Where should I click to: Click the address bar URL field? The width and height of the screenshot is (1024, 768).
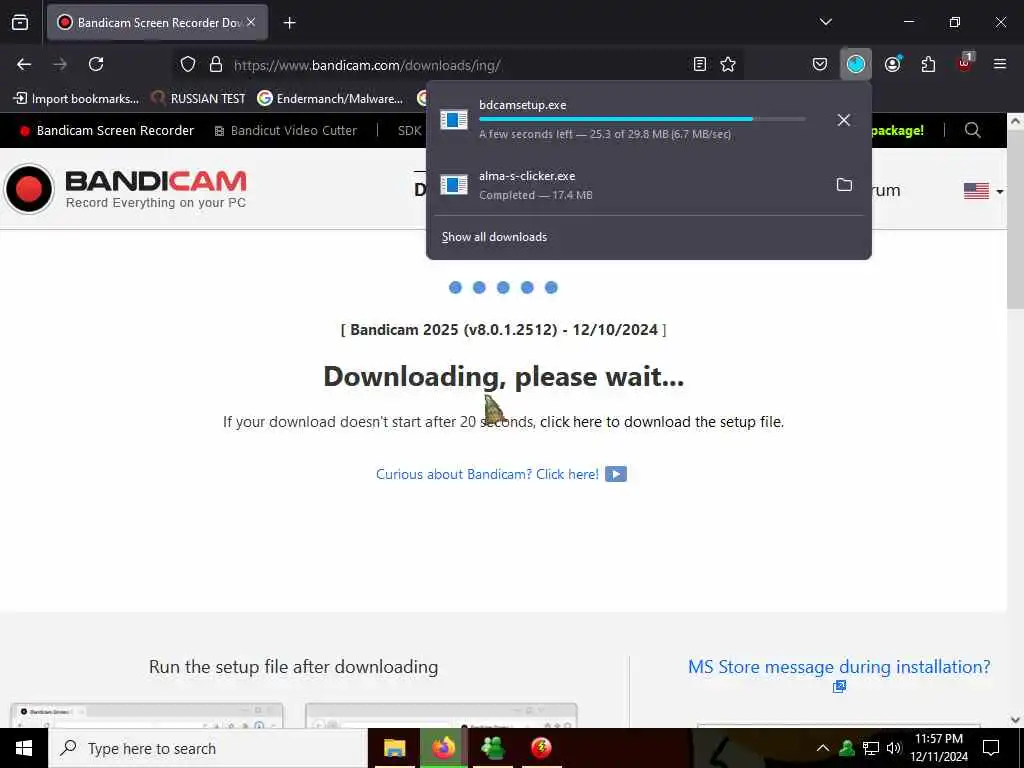tap(459, 65)
